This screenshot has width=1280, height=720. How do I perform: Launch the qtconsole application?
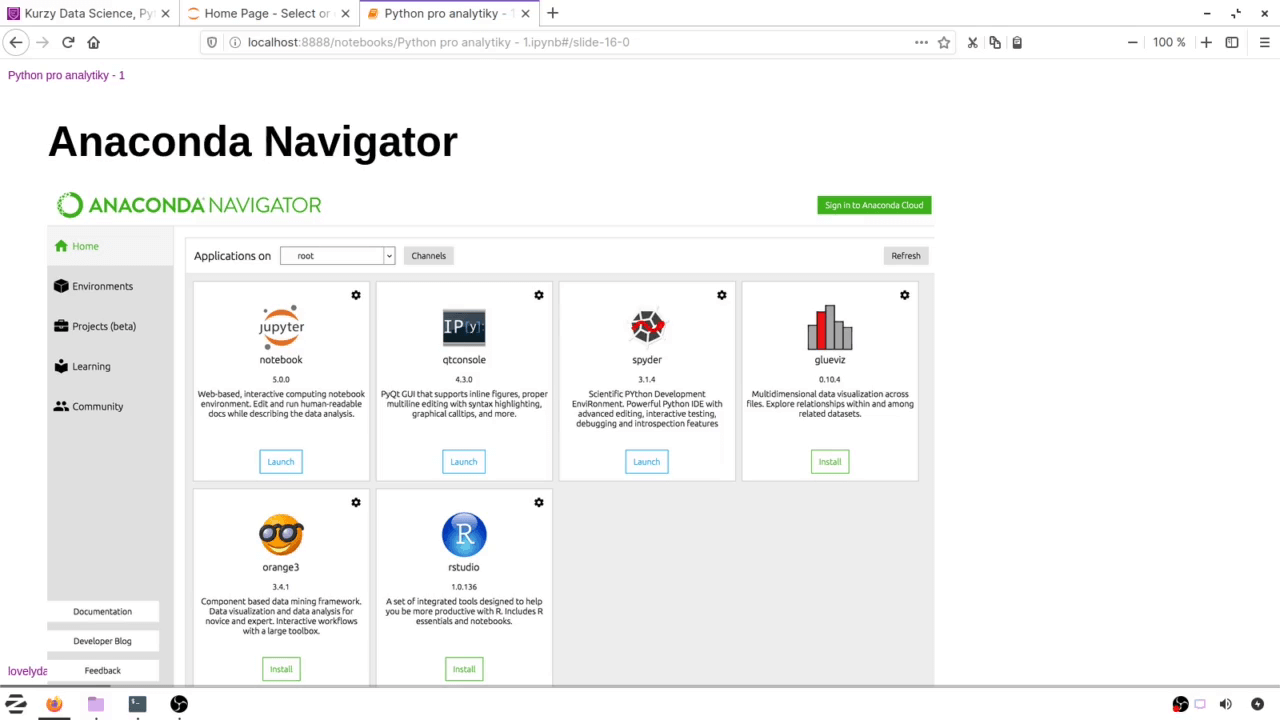pos(464,462)
